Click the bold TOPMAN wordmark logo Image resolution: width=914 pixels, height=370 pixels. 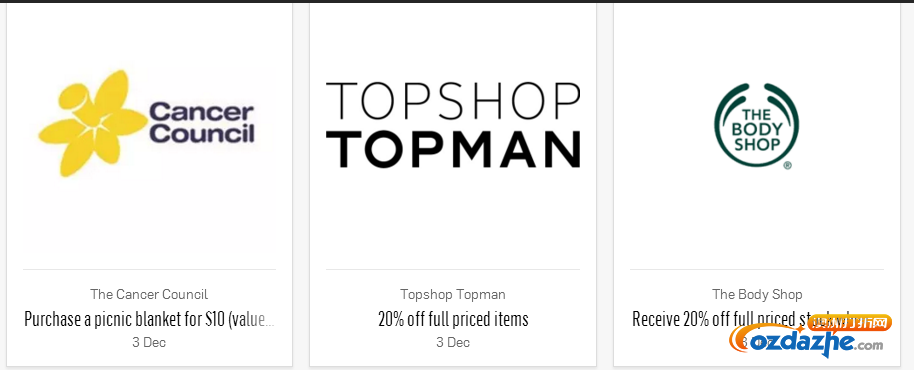[453, 149]
